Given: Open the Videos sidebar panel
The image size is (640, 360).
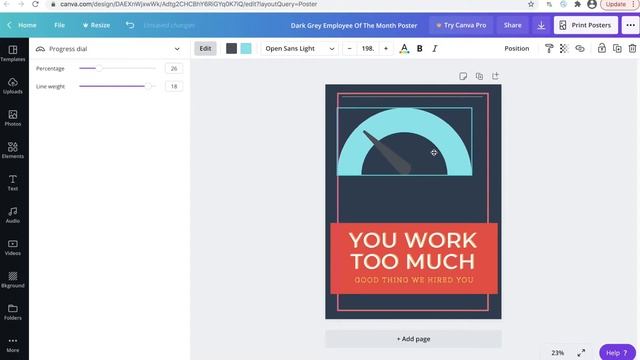Looking at the screenshot, I should [x=13, y=247].
